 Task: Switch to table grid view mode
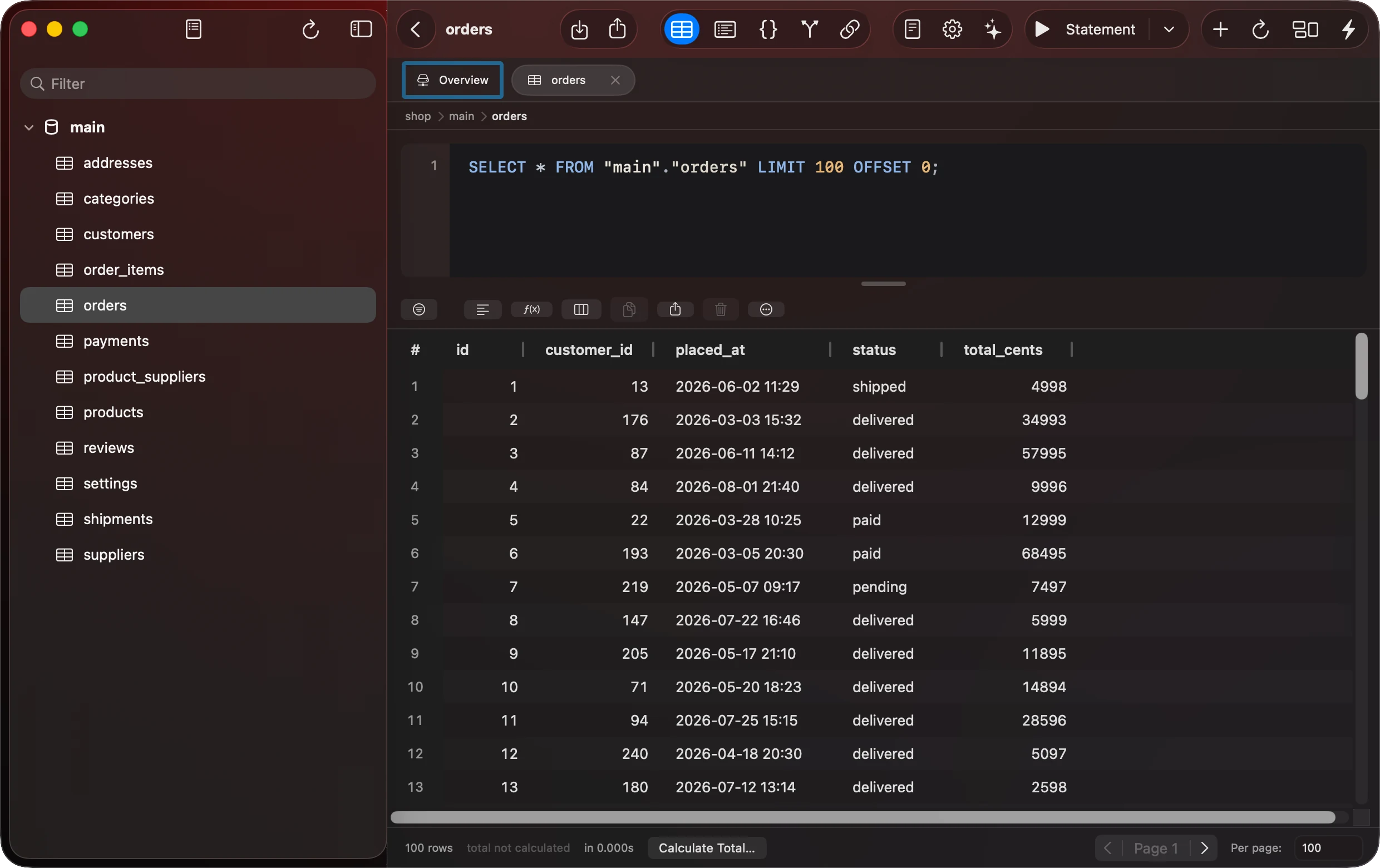pos(682,29)
